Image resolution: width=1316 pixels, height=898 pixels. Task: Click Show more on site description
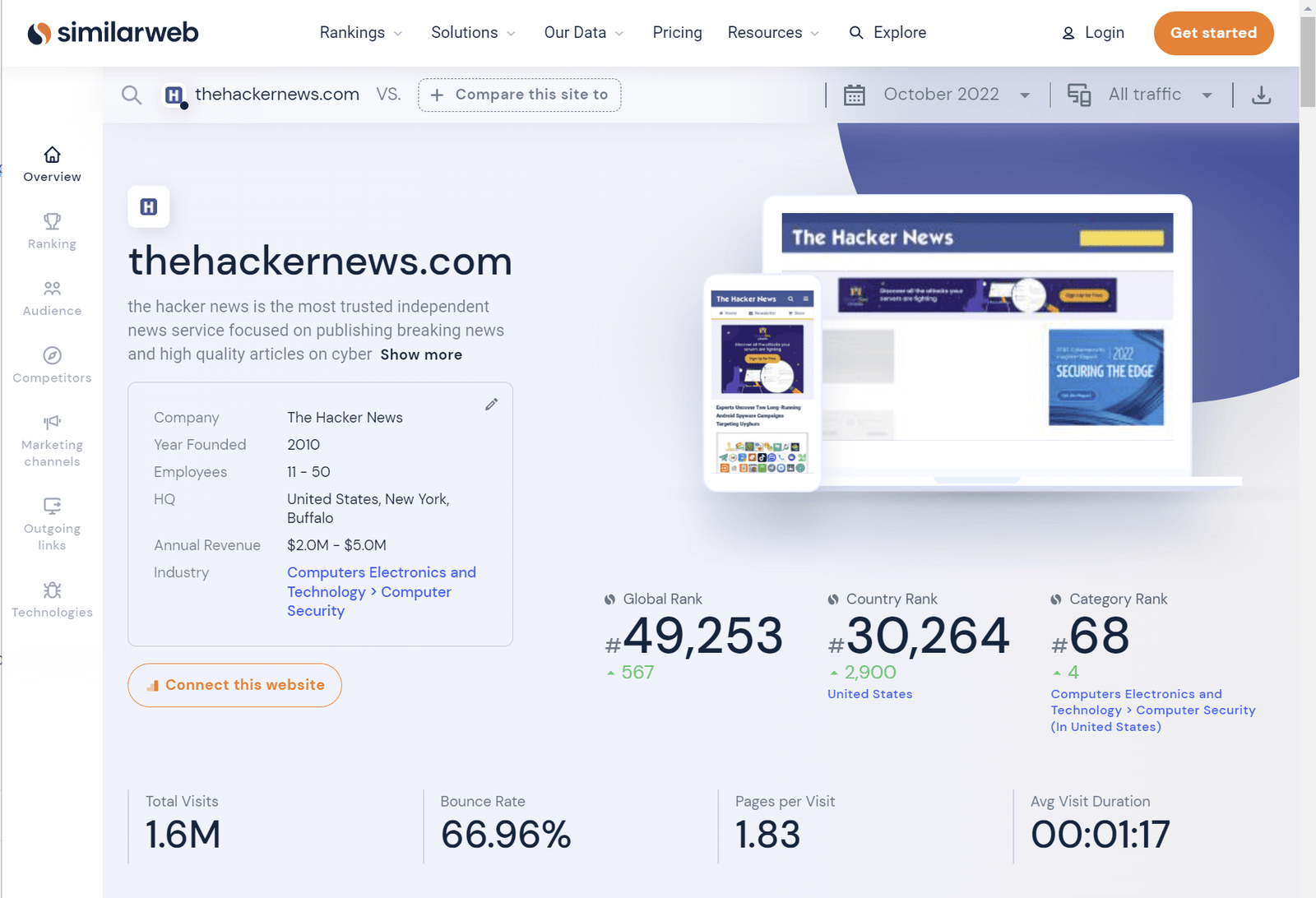[x=421, y=354]
